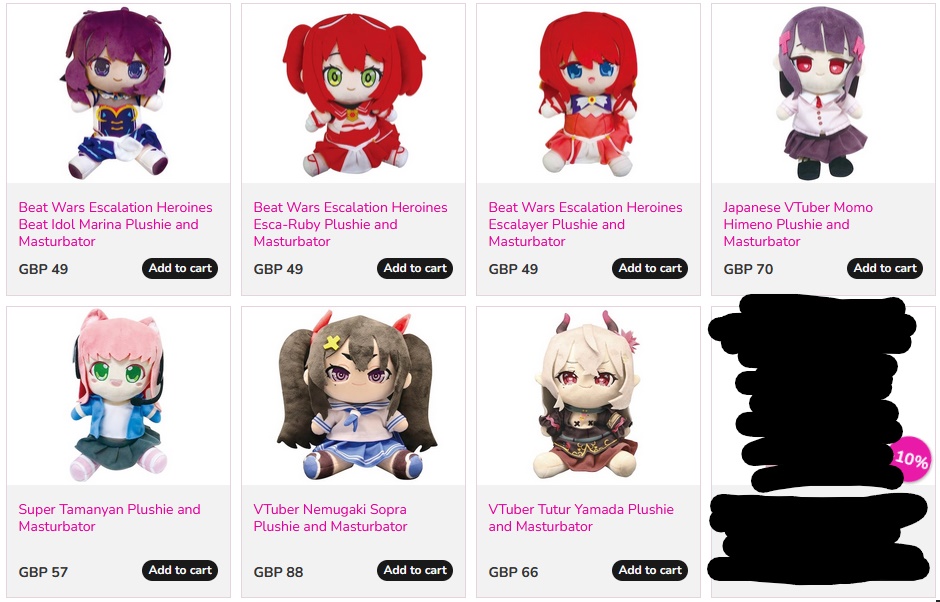Add Nemugaki Sopra plushie to cart
The width and height of the screenshot is (940, 602).
[415, 570]
